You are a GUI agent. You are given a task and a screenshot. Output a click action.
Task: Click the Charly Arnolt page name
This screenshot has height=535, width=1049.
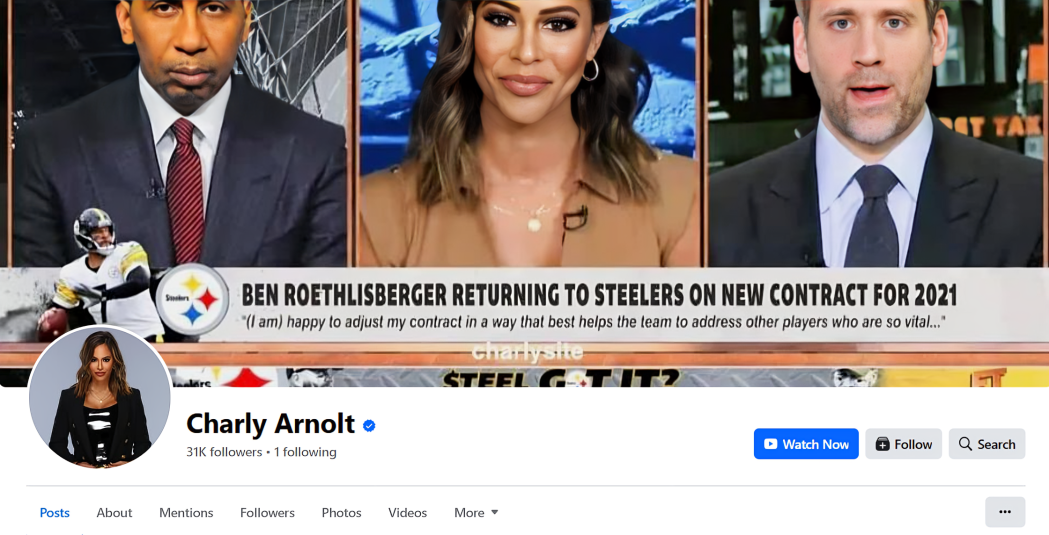pyautogui.click(x=270, y=424)
